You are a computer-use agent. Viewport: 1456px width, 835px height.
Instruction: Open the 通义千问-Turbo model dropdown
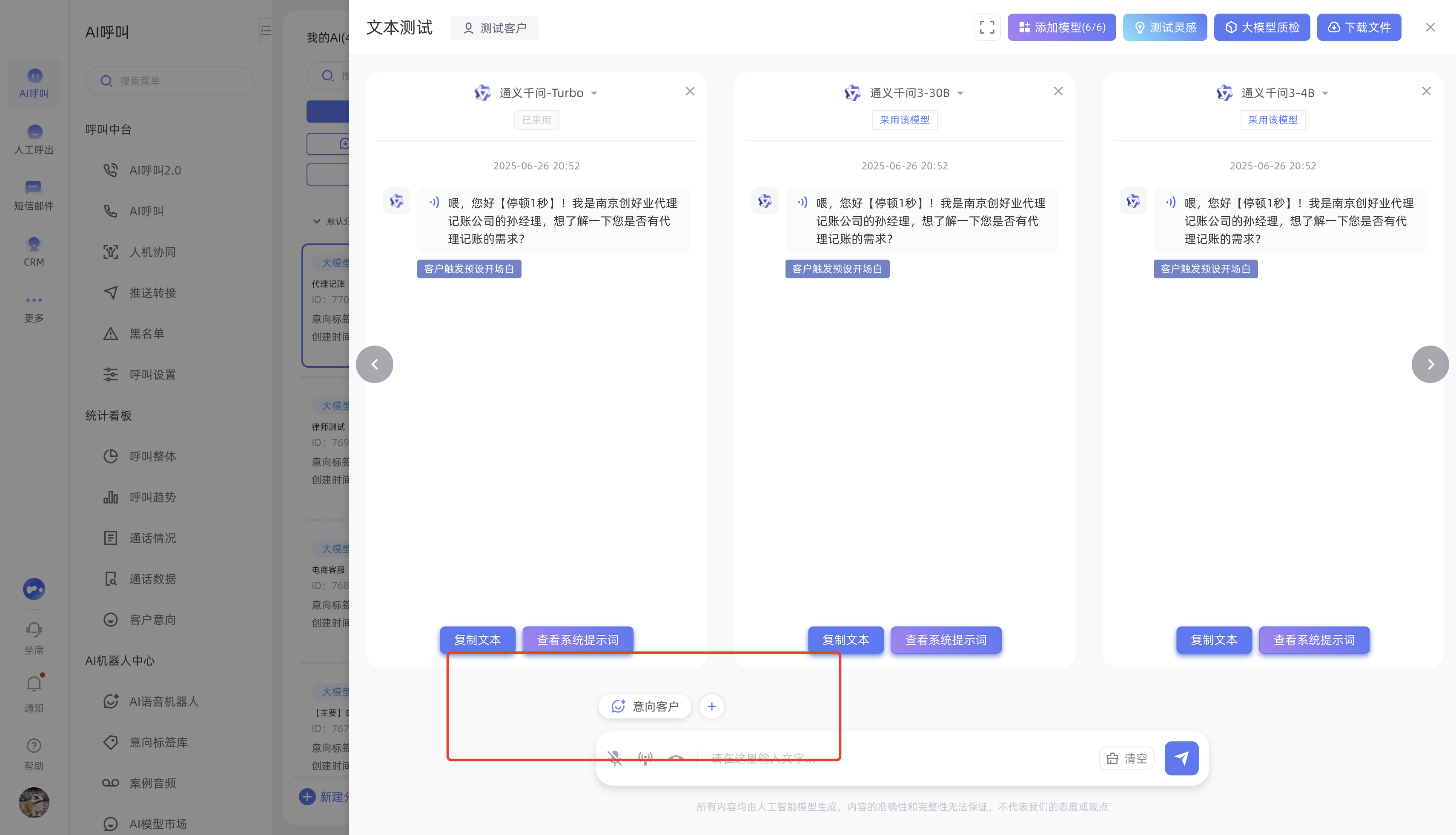pyautogui.click(x=594, y=93)
